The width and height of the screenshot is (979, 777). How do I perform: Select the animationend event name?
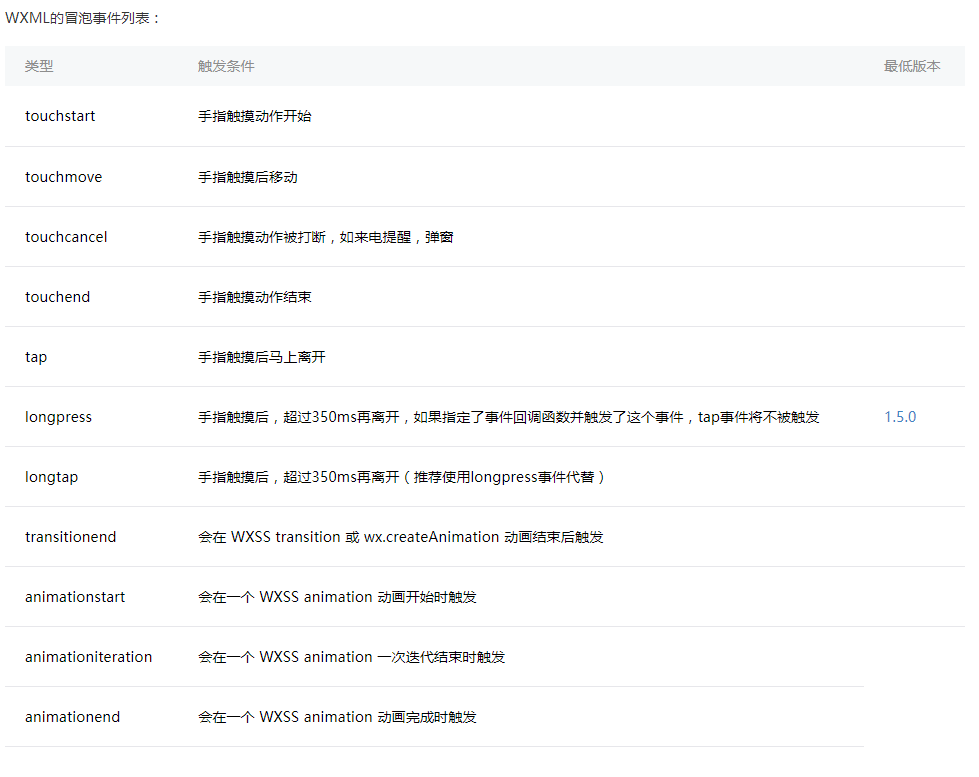[72, 716]
